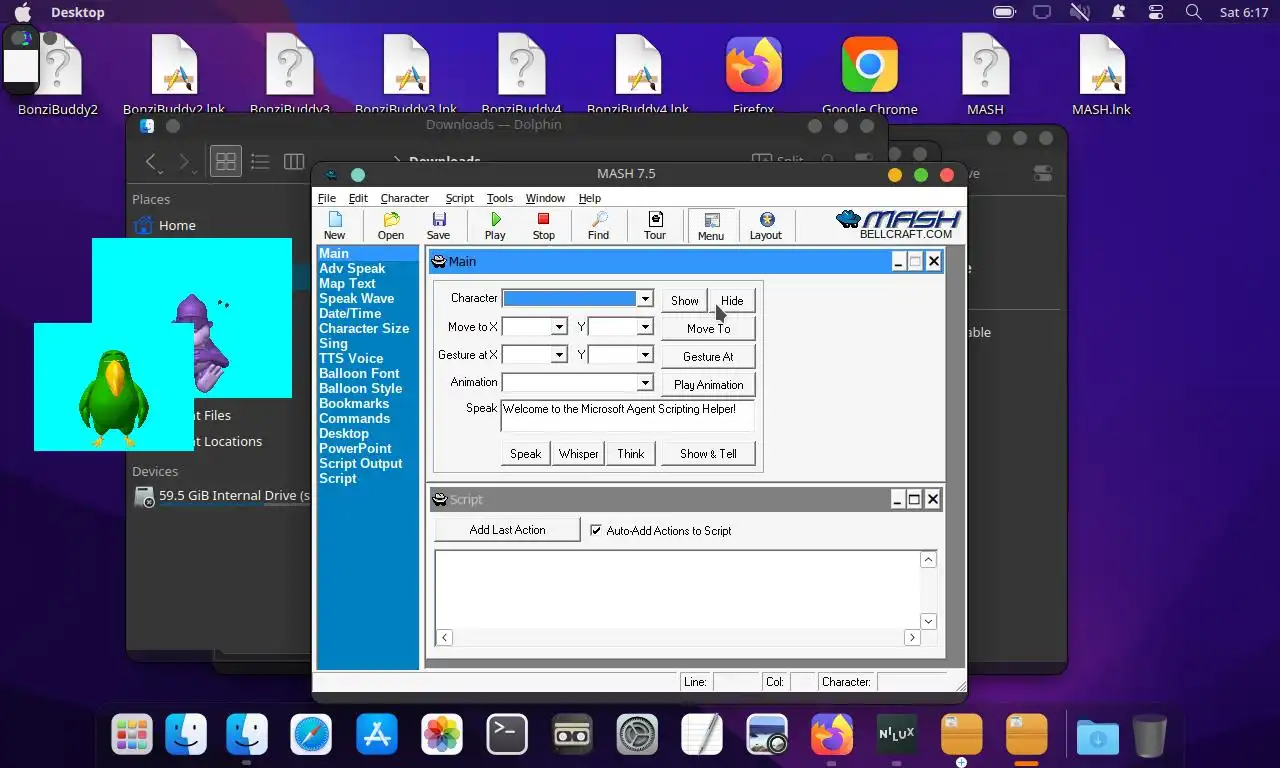Open the Window menu
1280x768 pixels.
tap(545, 198)
